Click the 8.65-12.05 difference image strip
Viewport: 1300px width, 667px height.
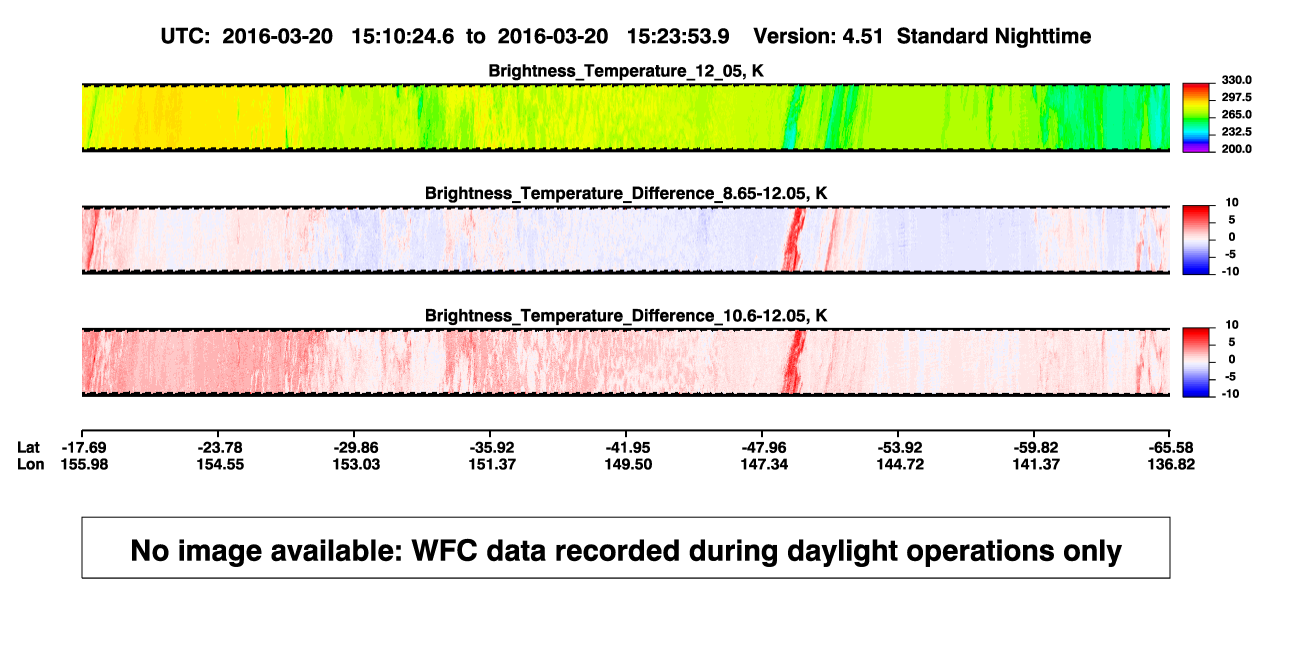625,240
